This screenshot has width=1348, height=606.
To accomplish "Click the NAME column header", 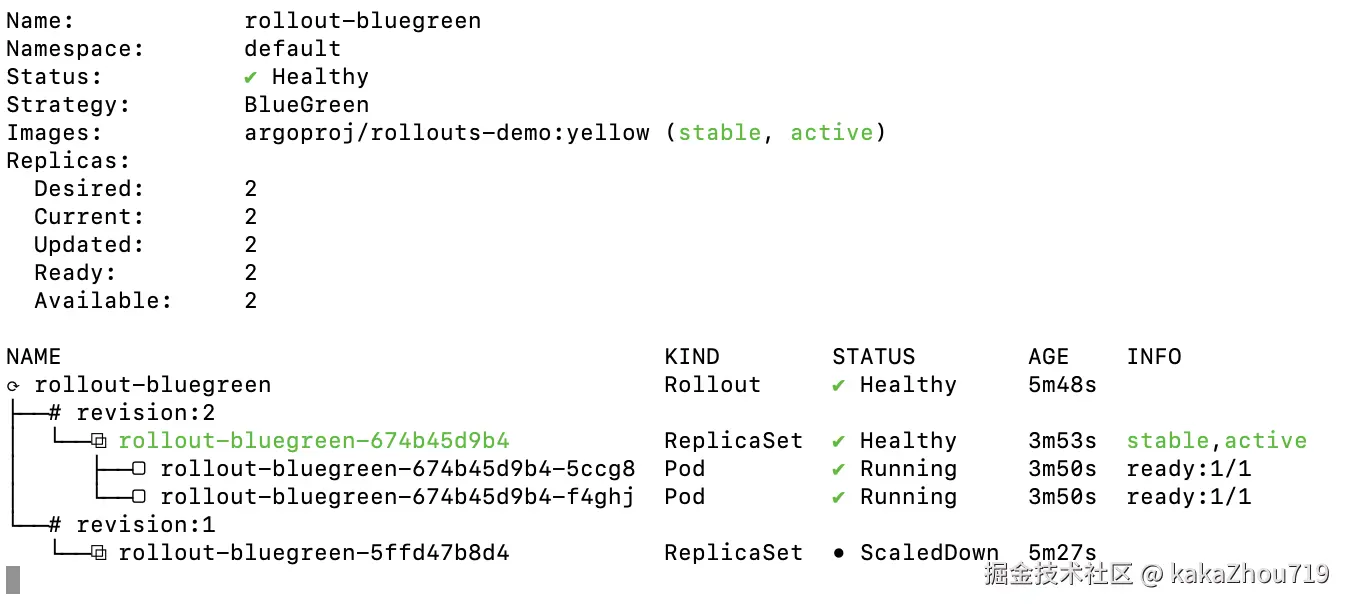I will (x=33, y=357).
